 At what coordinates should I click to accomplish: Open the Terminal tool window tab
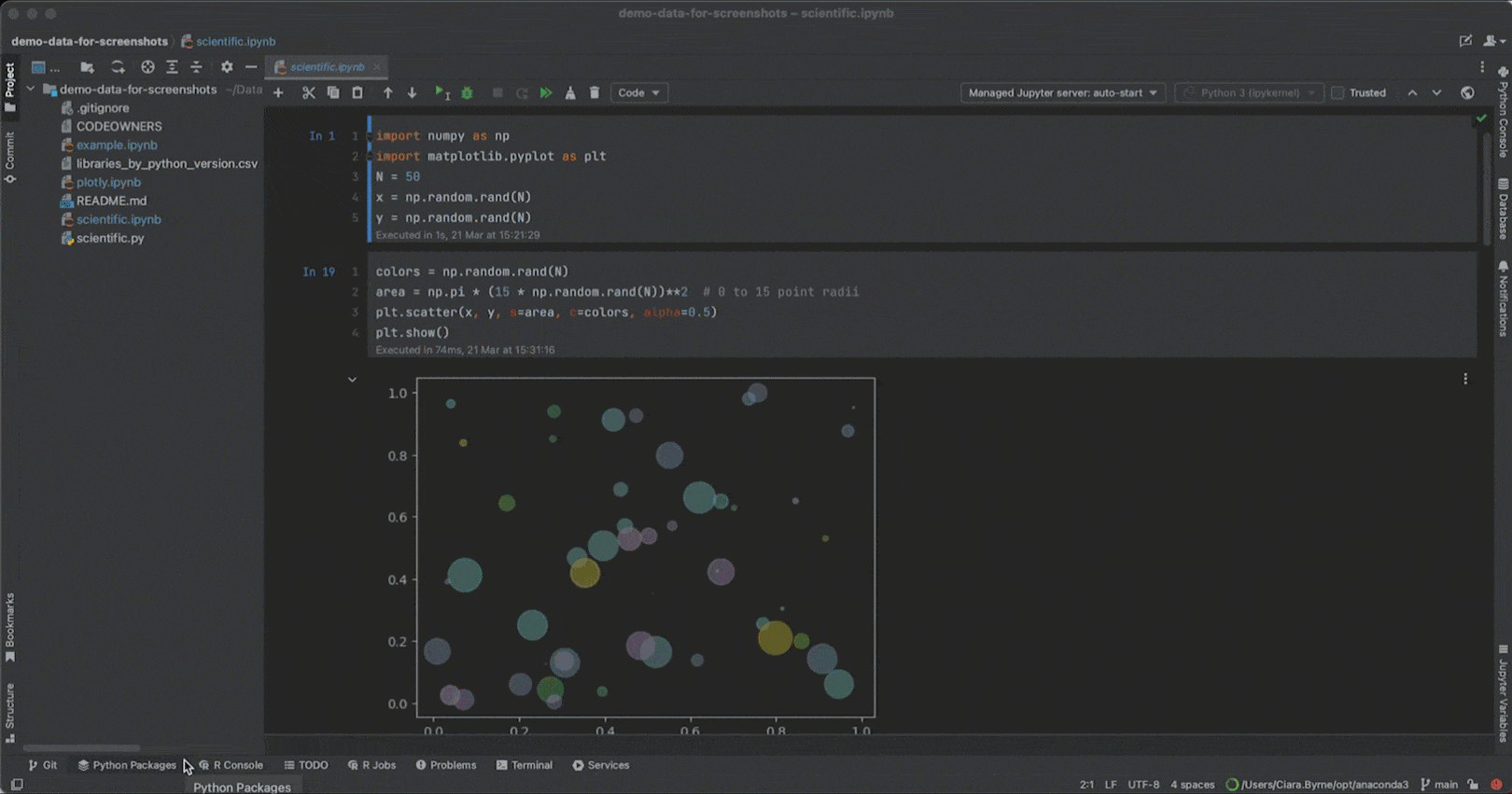524,765
